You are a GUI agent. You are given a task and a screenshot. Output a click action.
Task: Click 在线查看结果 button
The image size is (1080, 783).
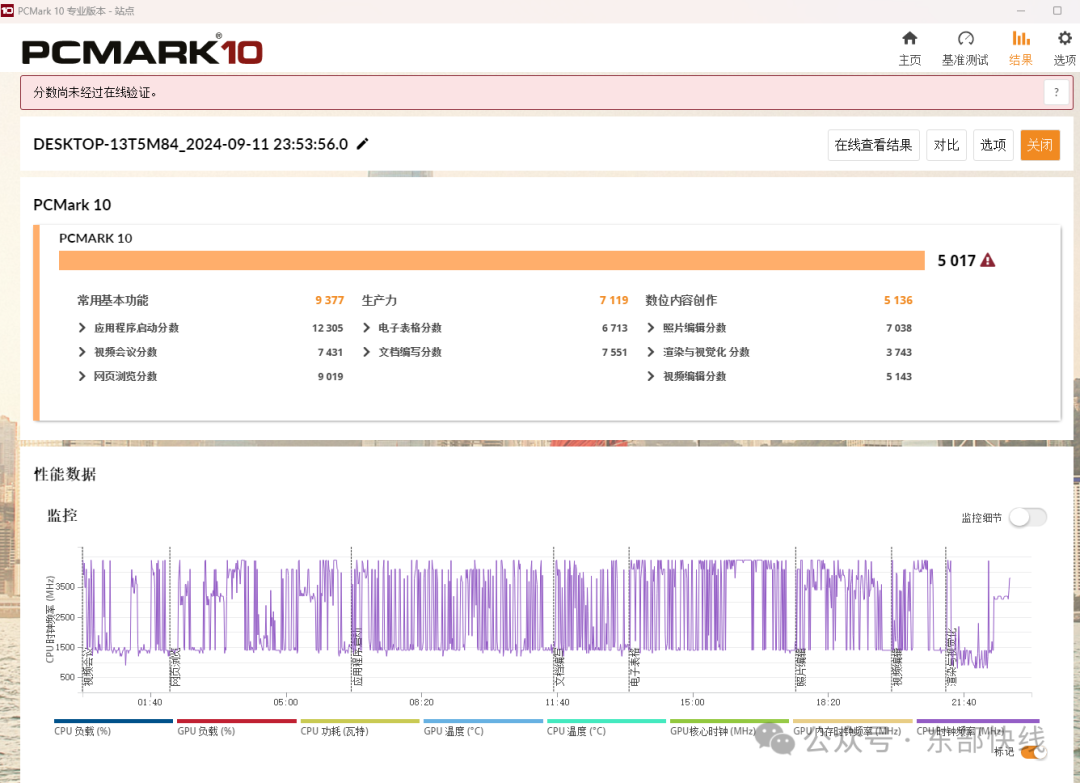pos(873,145)
